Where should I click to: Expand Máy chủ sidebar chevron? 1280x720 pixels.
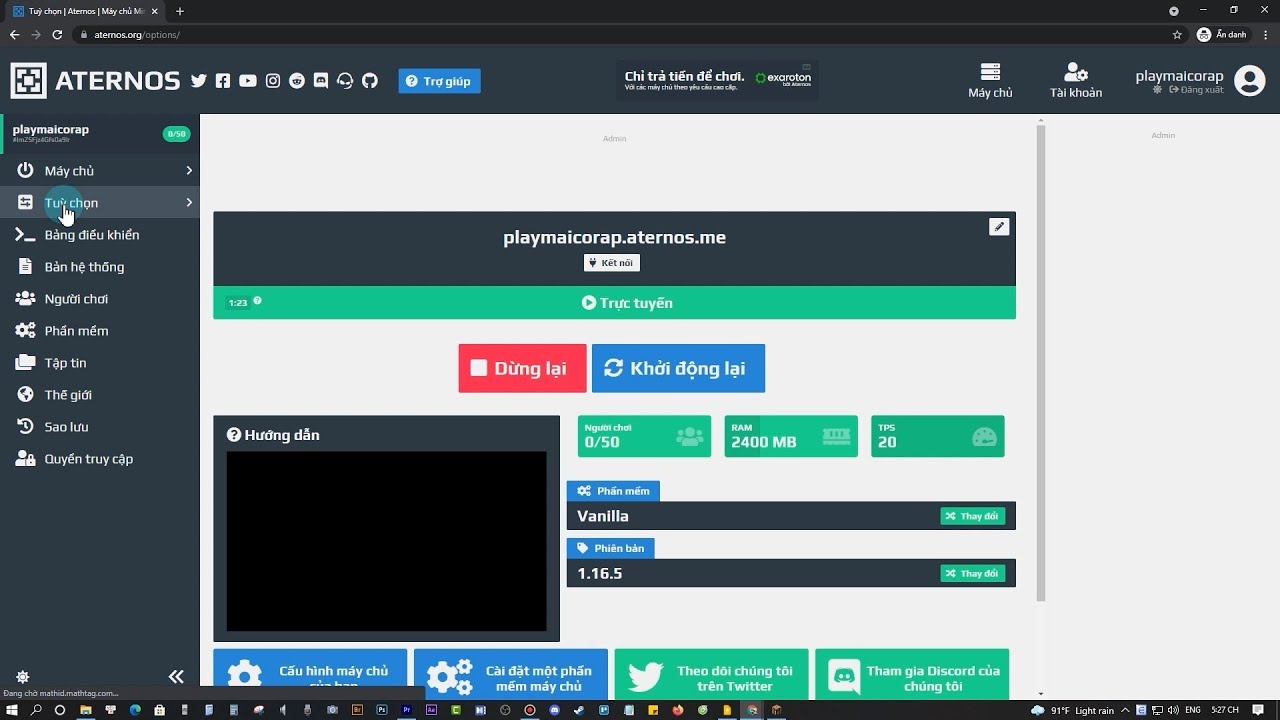click(x=189, y=171)
